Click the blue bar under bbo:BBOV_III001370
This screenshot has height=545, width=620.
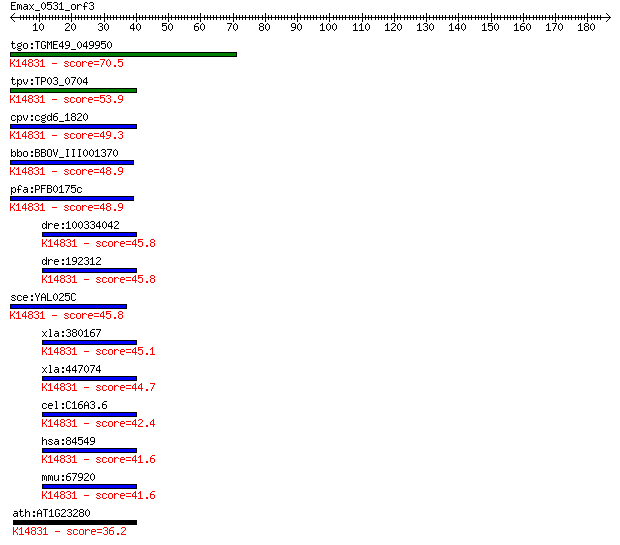point(72,163)
